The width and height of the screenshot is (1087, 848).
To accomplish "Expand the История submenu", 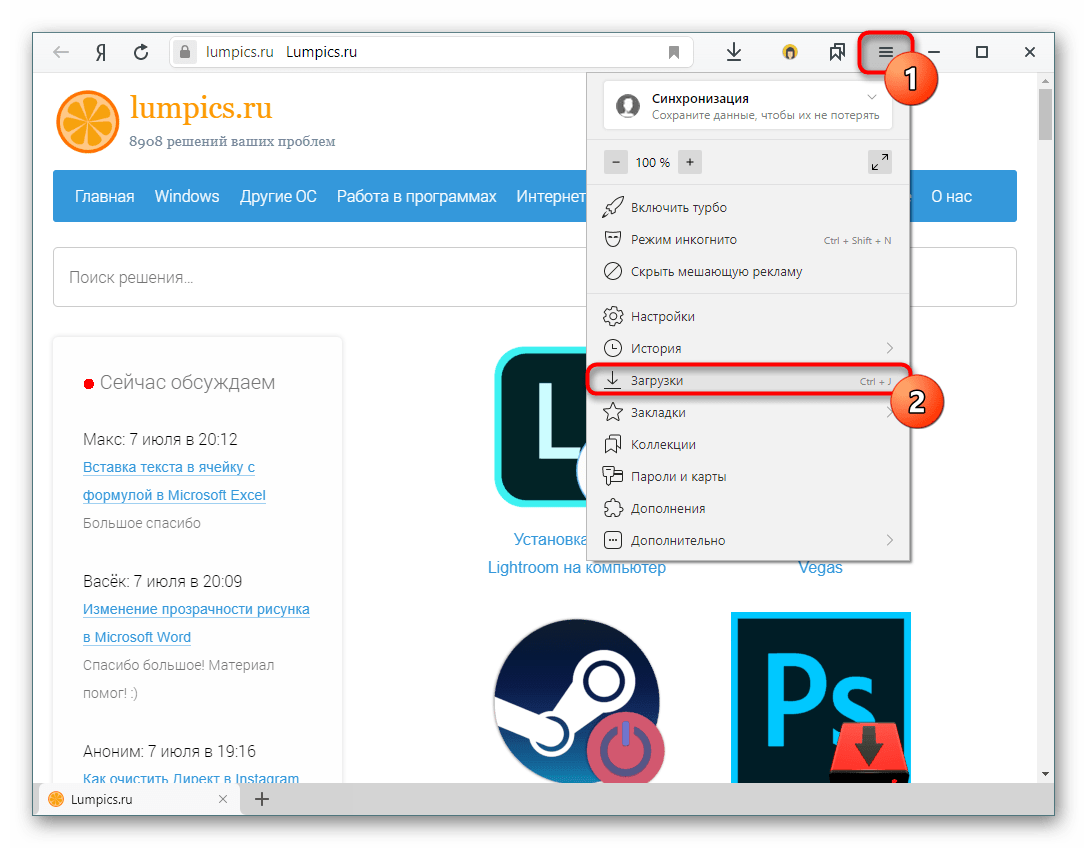I will (x=889, y=348).
